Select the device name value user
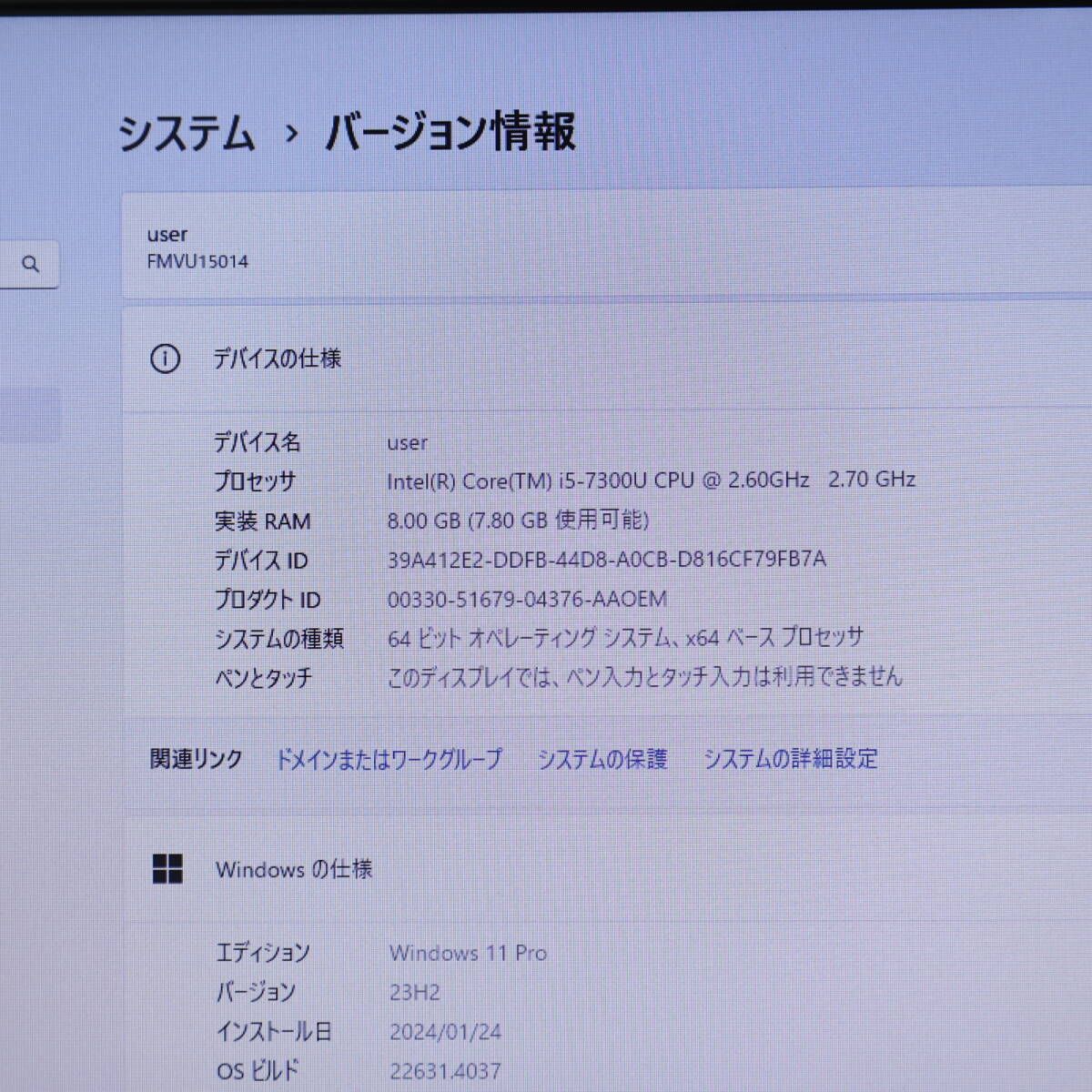Image resolution: width=1092 pixels, height=1092 pixels. tap(407, 443)
